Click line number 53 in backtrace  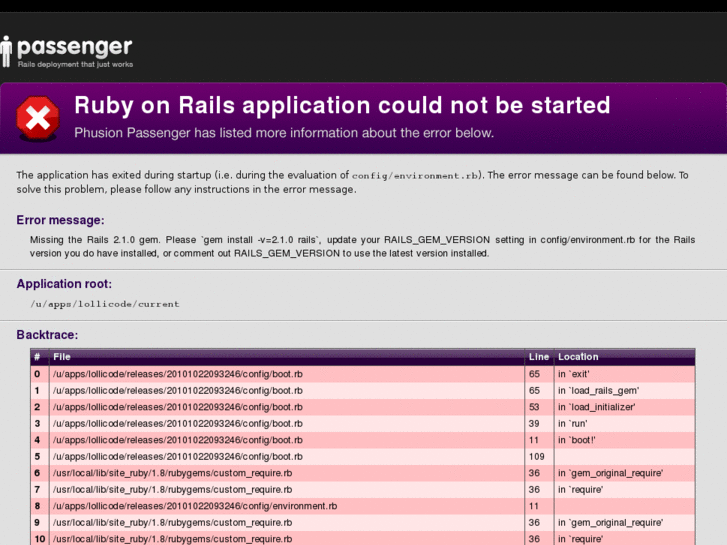tap(534, 407)
